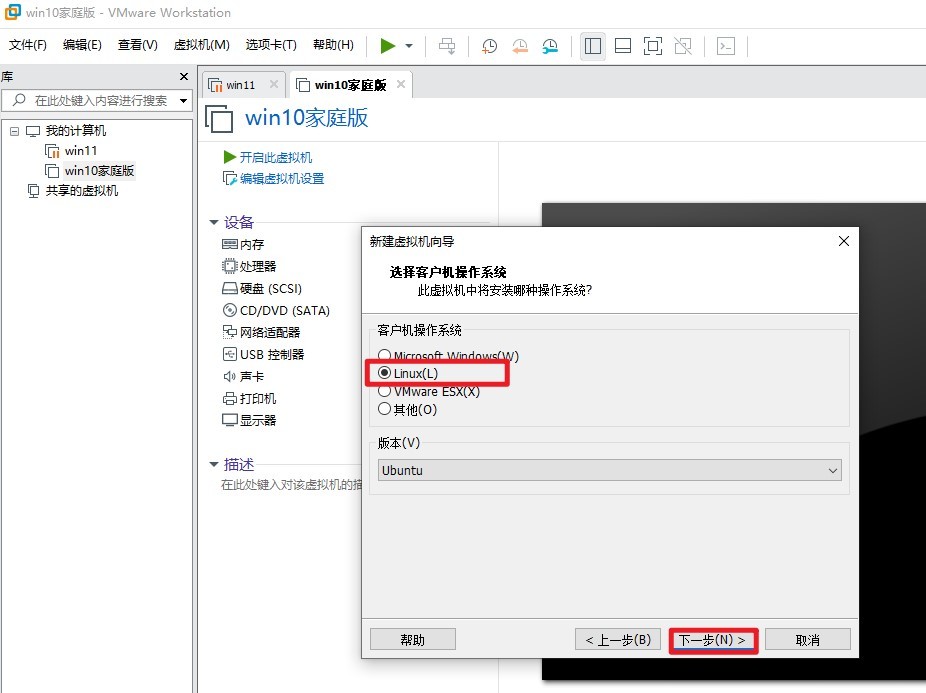926x693 pixels.
Task: Click 编辑虚拟机设置 link
Action: pyautogui.click(x=282, y=178)
